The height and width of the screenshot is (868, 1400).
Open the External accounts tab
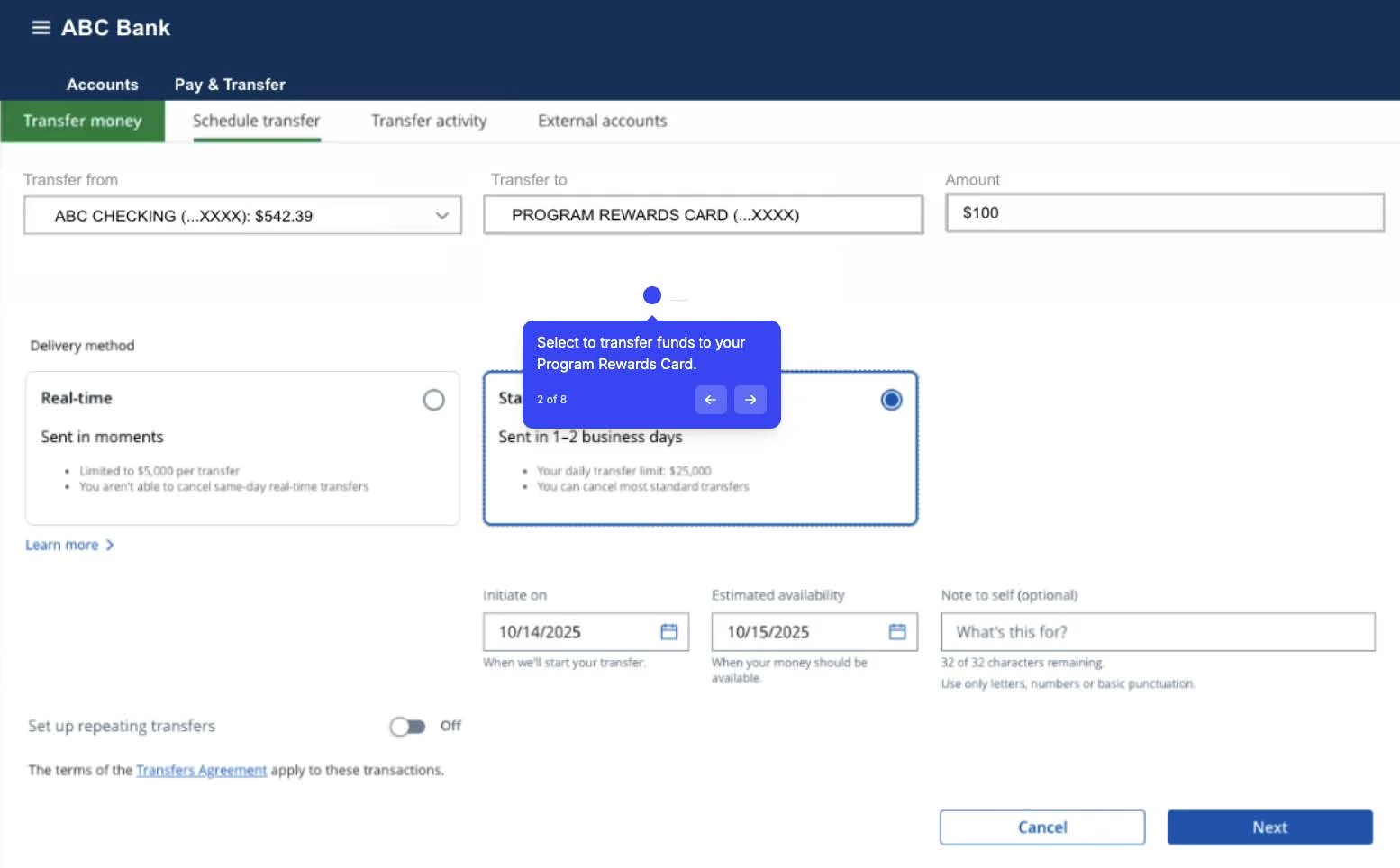(x=603, y=122)
